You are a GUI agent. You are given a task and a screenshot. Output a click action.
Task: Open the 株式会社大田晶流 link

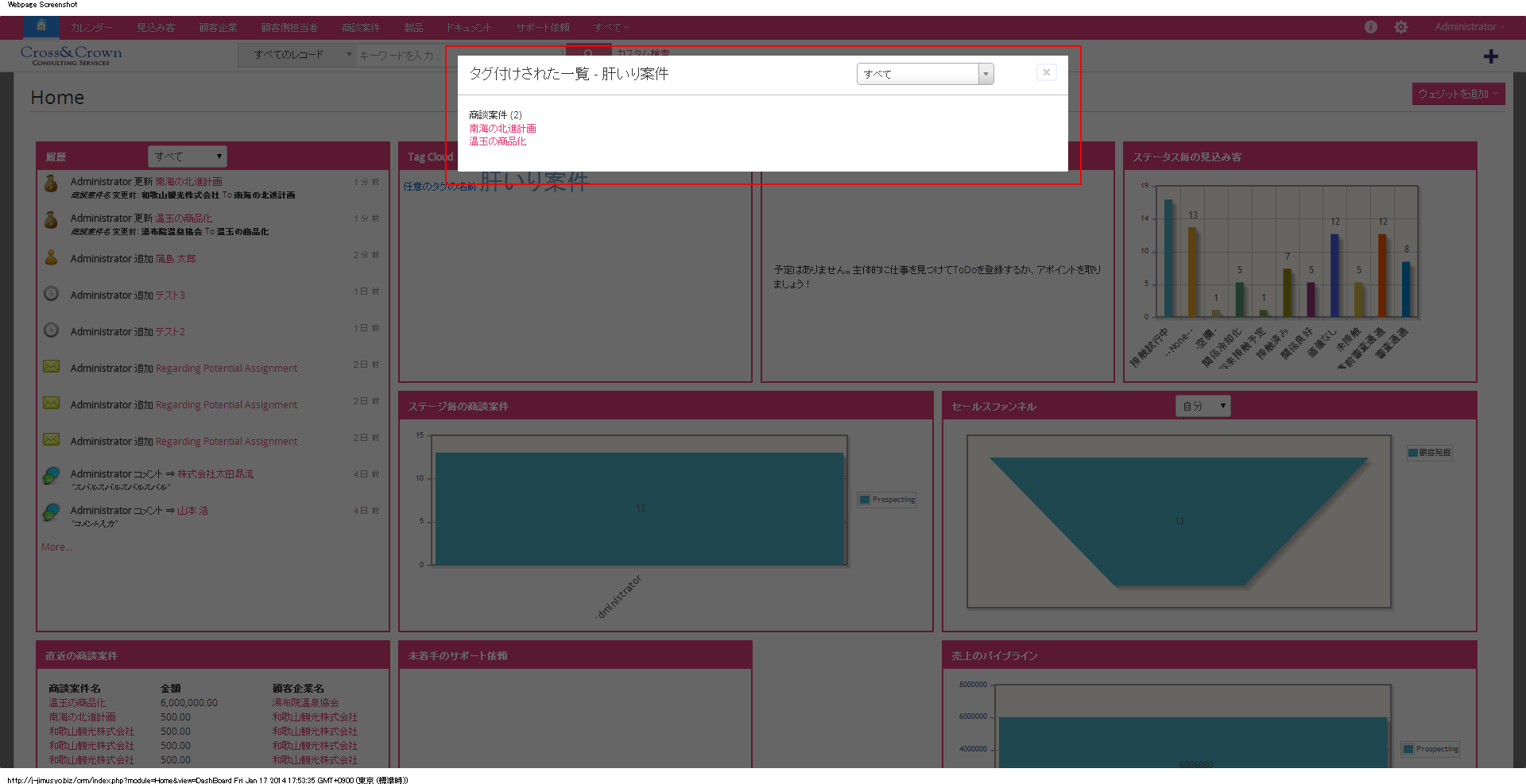215,474
